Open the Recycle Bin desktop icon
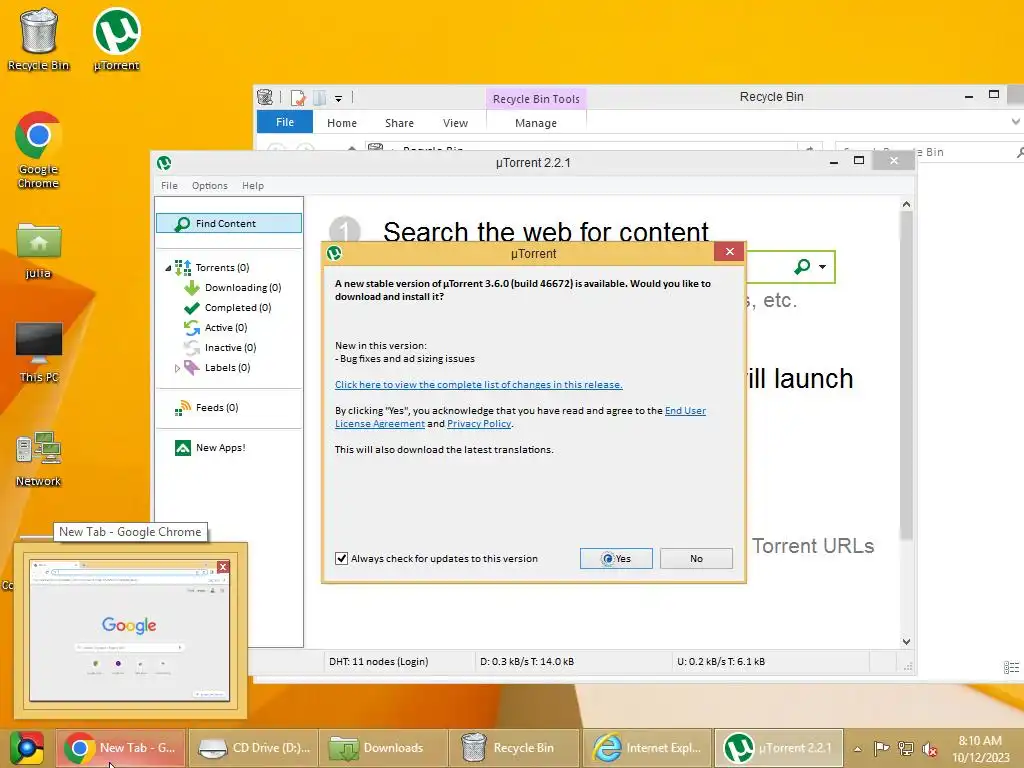This screenshot has width=1024, height=768. pyautogui.click(x=39, y=39)
